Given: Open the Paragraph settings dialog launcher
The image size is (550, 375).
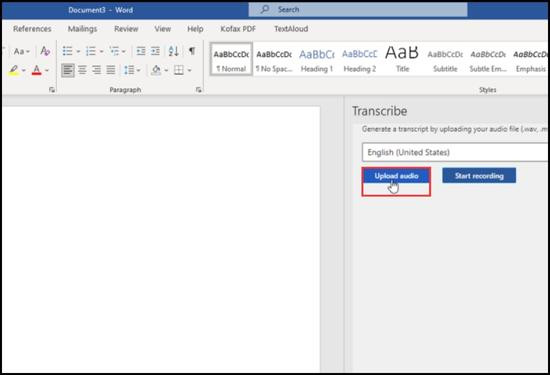Looking at the screenshot, I should (199, 90).
